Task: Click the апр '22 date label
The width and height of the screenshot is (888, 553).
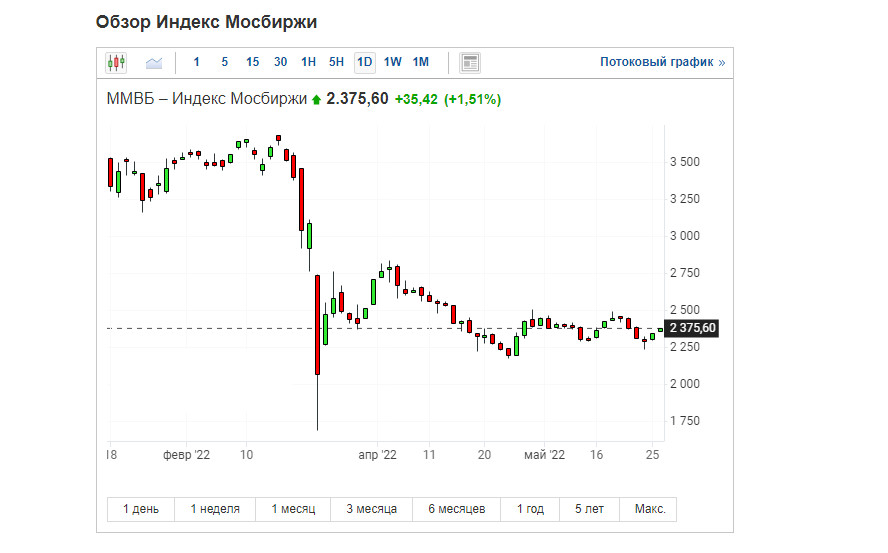Action: coord(378,455)
